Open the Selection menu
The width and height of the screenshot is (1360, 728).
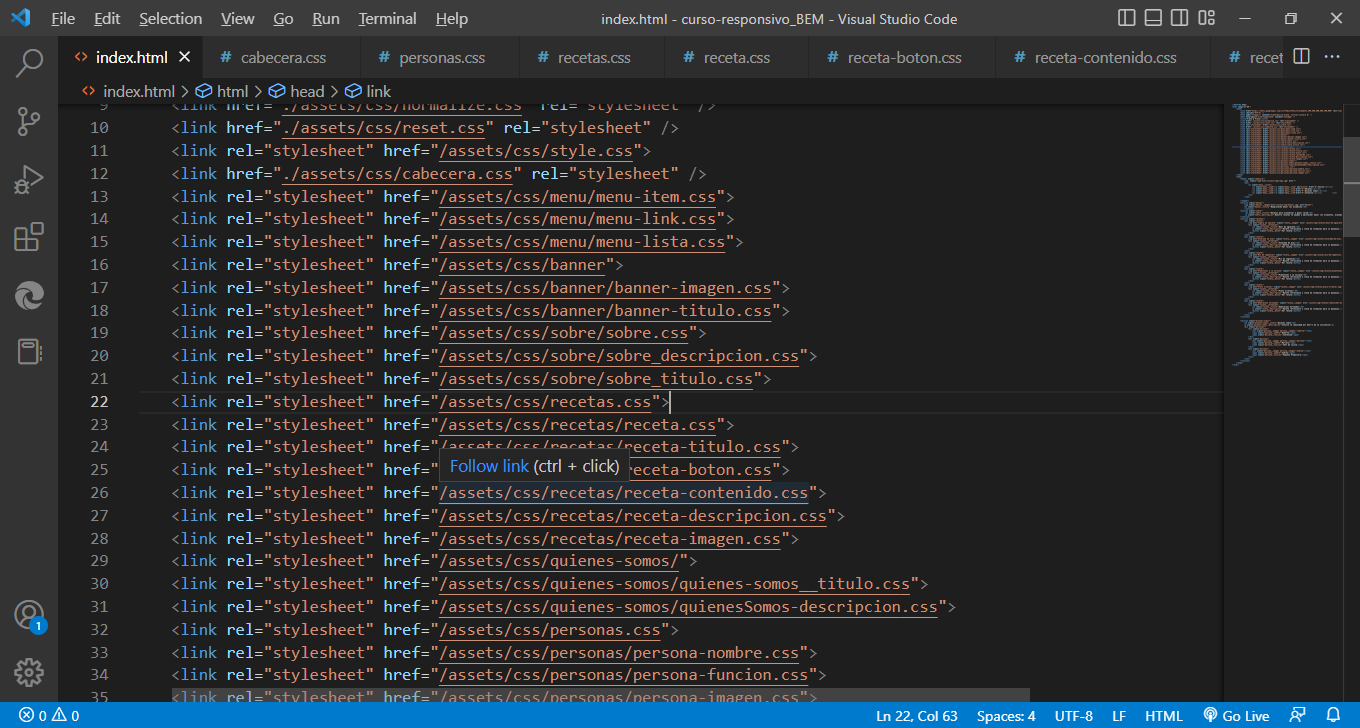pyautogui.click(x=170, y=19)
